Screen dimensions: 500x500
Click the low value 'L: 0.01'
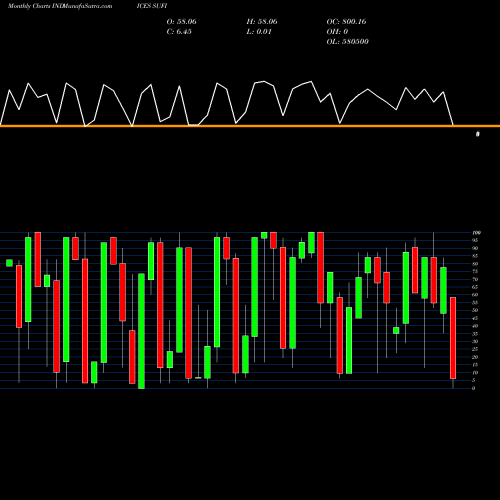(259, 32)
